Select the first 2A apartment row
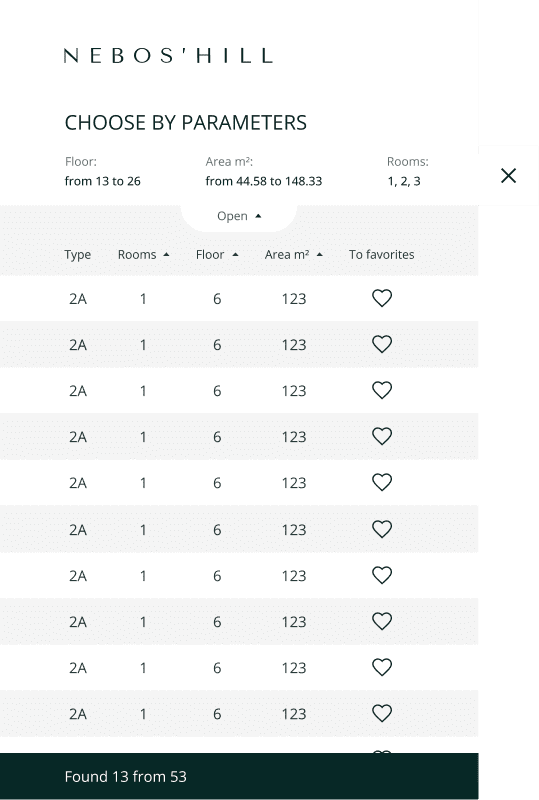The image size is (539, 800). click(x=239, y=298)
